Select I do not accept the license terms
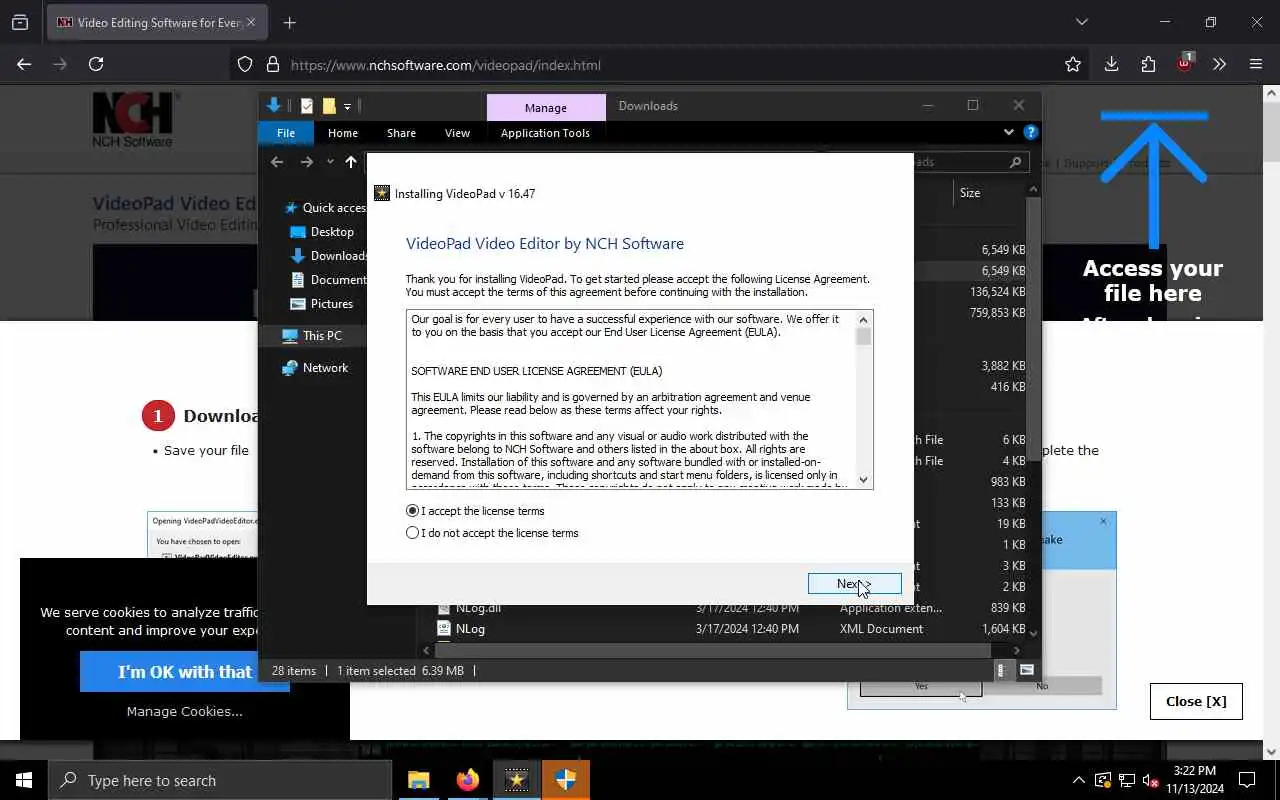This screenshot has height=800, width=1280. pos(492,533)
